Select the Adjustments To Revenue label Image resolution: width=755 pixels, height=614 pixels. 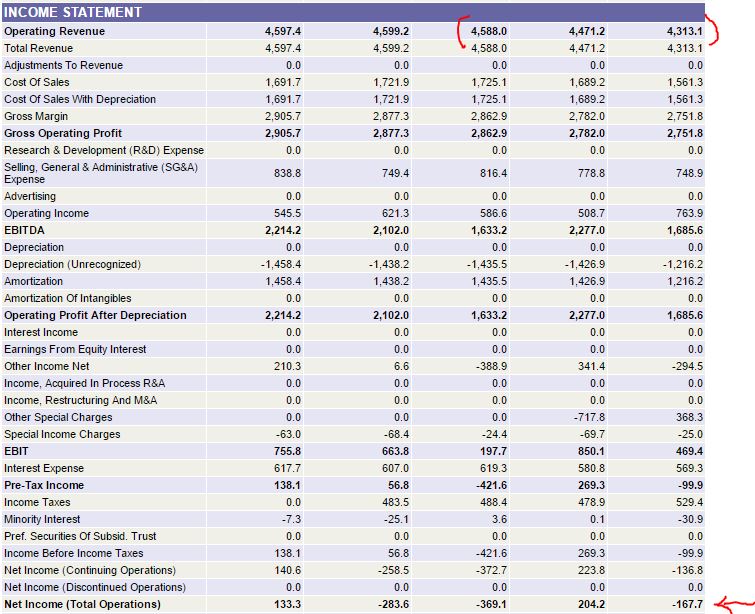(64, 65)
